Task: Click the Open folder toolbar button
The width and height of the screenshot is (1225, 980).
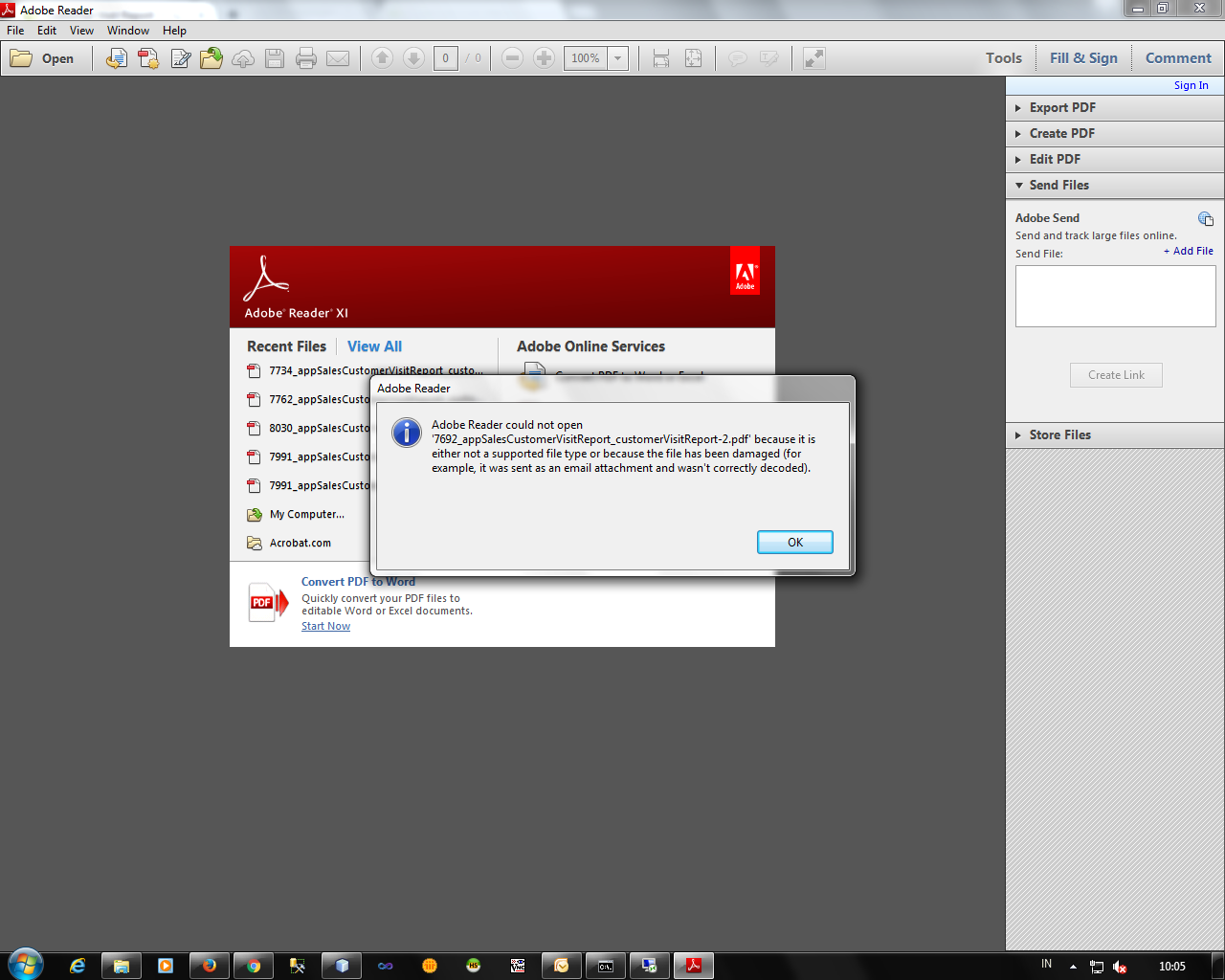Action: [42, 58]
